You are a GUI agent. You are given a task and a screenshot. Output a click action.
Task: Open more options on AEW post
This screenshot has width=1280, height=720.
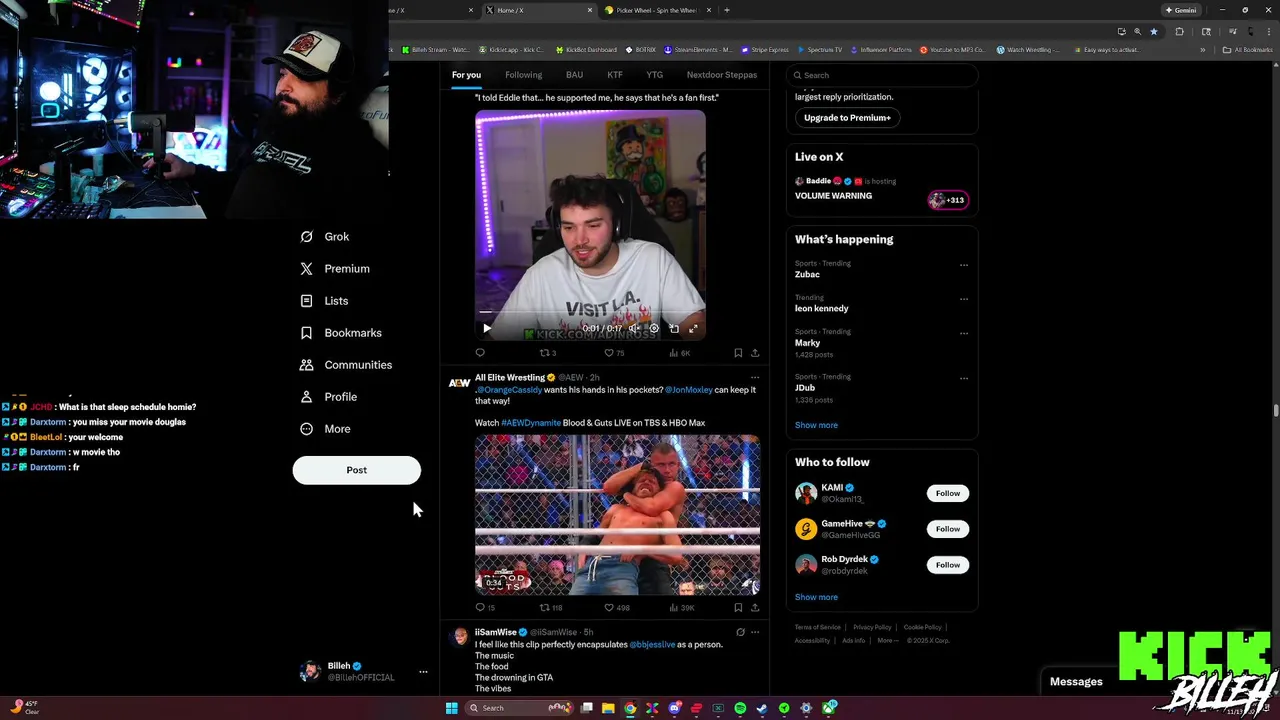(755, 378)
